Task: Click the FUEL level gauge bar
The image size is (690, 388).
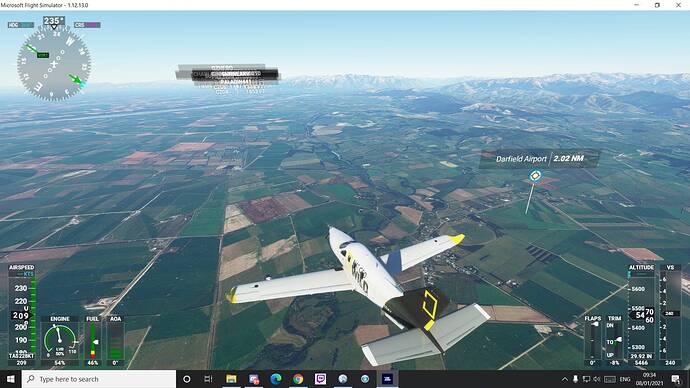Action: coord(92,340)
